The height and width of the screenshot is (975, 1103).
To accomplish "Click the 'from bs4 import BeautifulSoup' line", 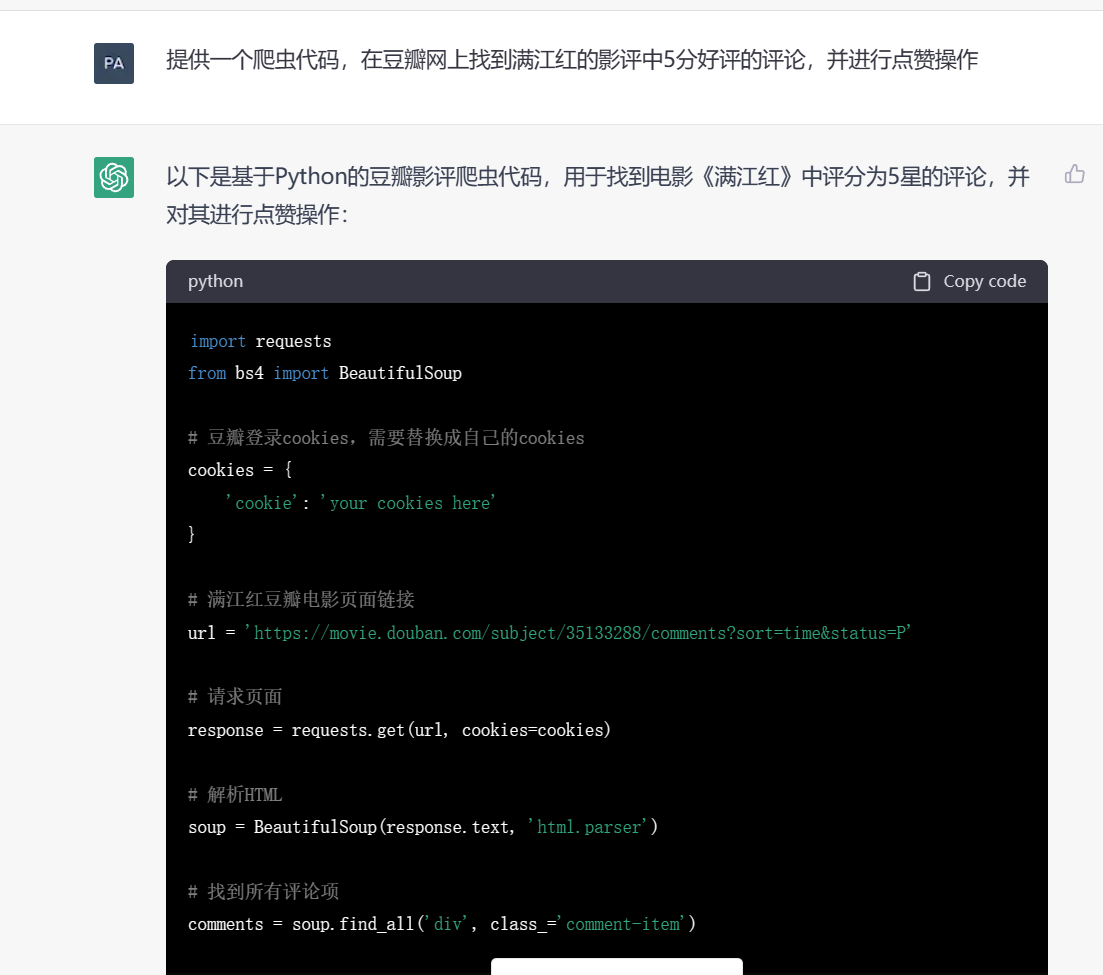I will (x=325, y=374).
